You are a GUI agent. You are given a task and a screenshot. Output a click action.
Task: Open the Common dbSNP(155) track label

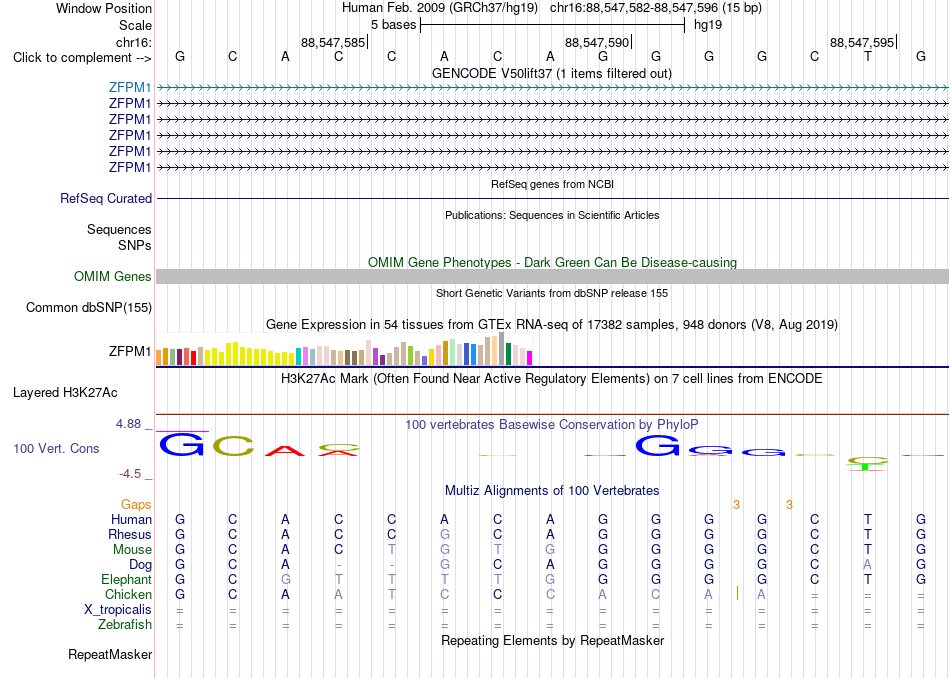point(89,307)
